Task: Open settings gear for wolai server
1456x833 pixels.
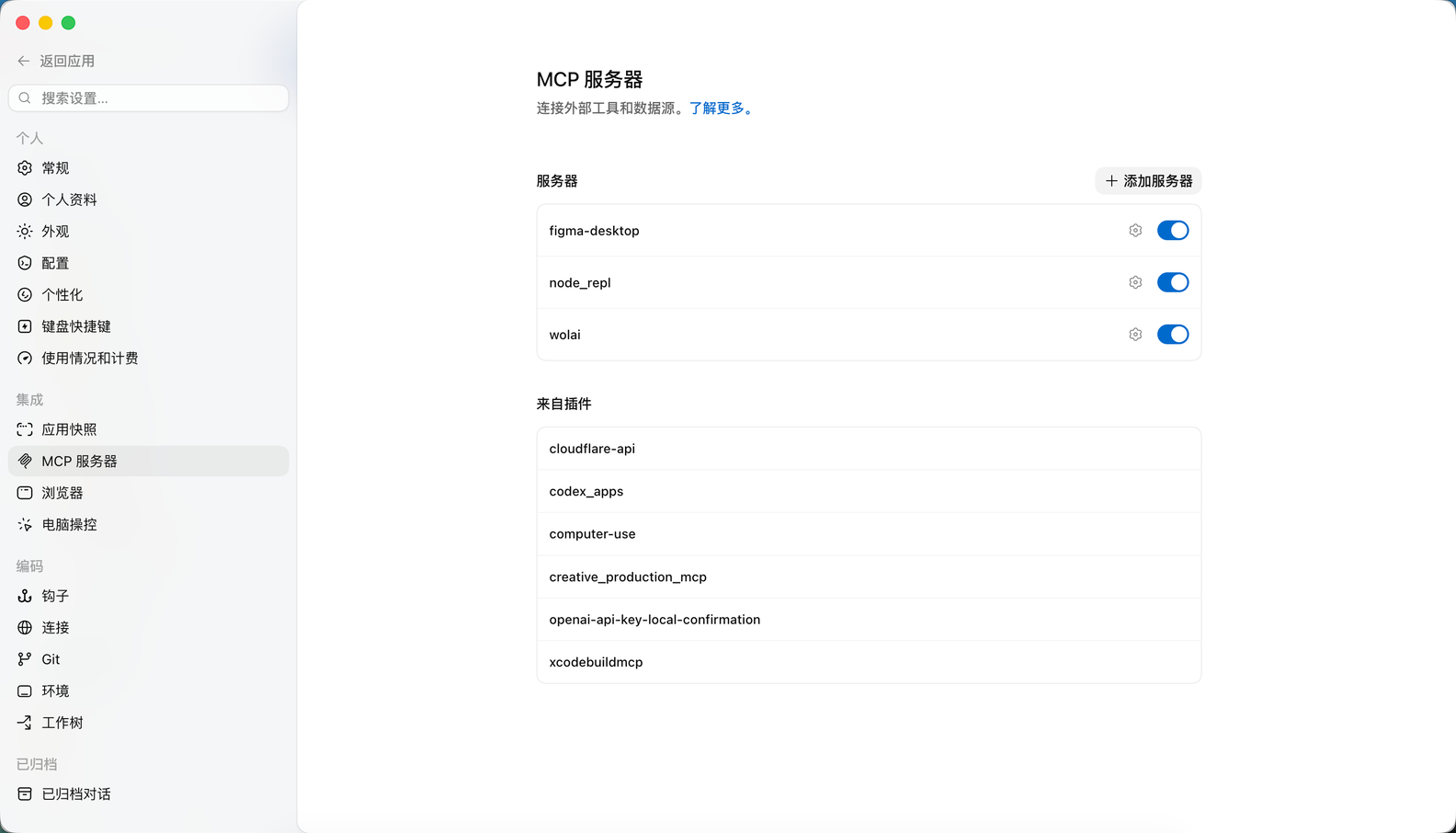Action: pos(1135,335)
